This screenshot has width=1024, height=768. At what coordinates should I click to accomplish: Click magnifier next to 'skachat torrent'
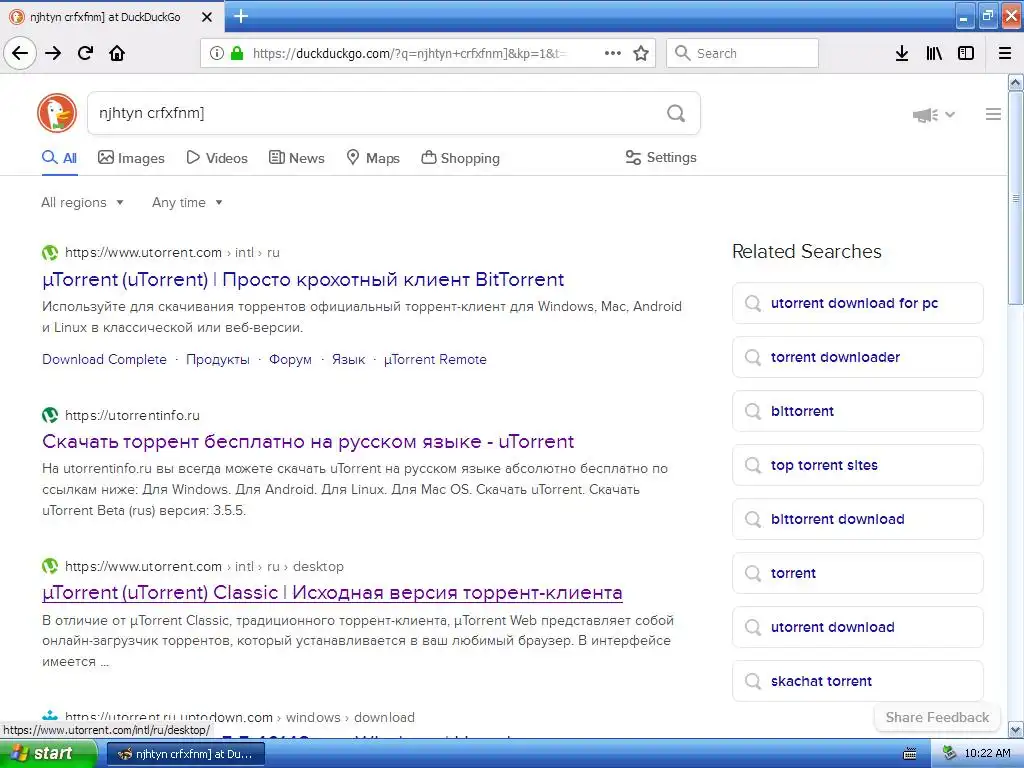[x=753, y=681]
